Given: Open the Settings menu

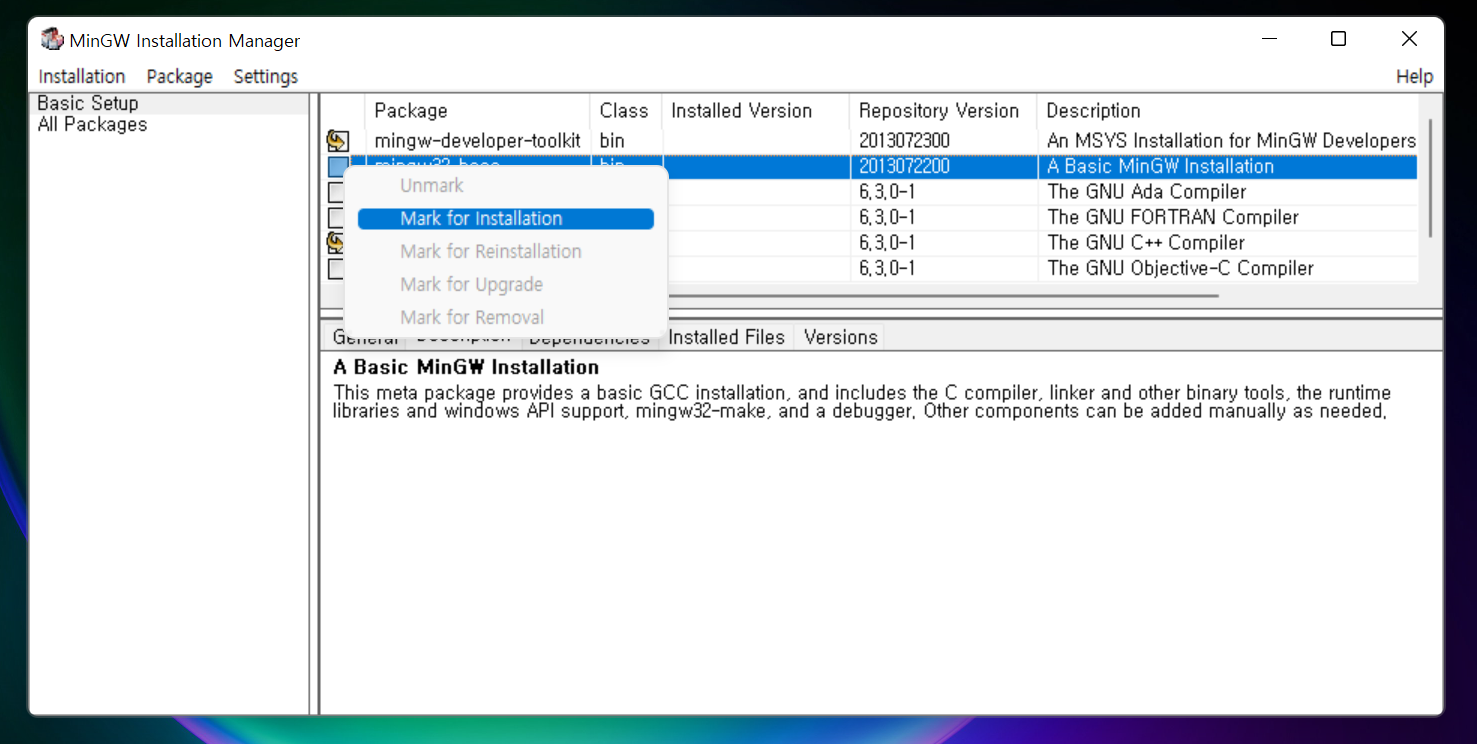Looking at the screenshot, I should (266, 77).
